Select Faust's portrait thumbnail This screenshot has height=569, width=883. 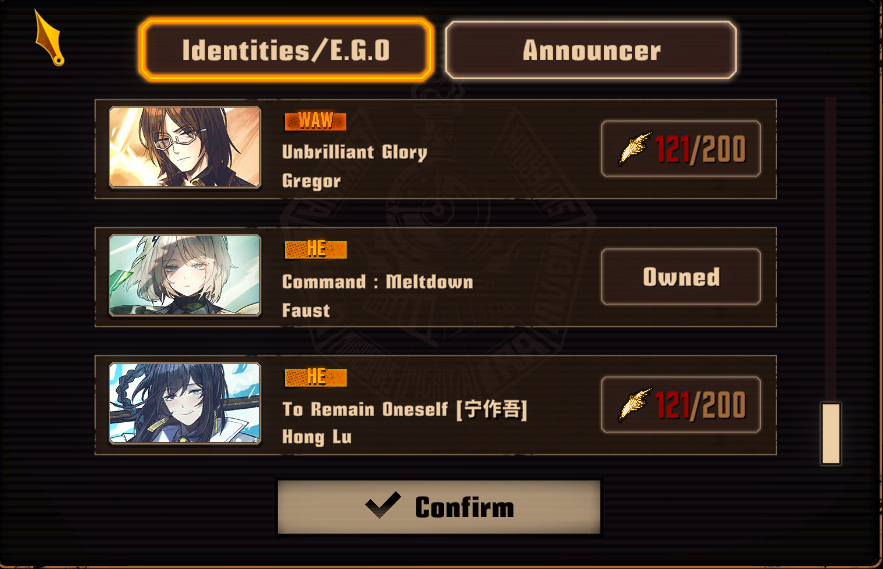(x=185, y=275)
